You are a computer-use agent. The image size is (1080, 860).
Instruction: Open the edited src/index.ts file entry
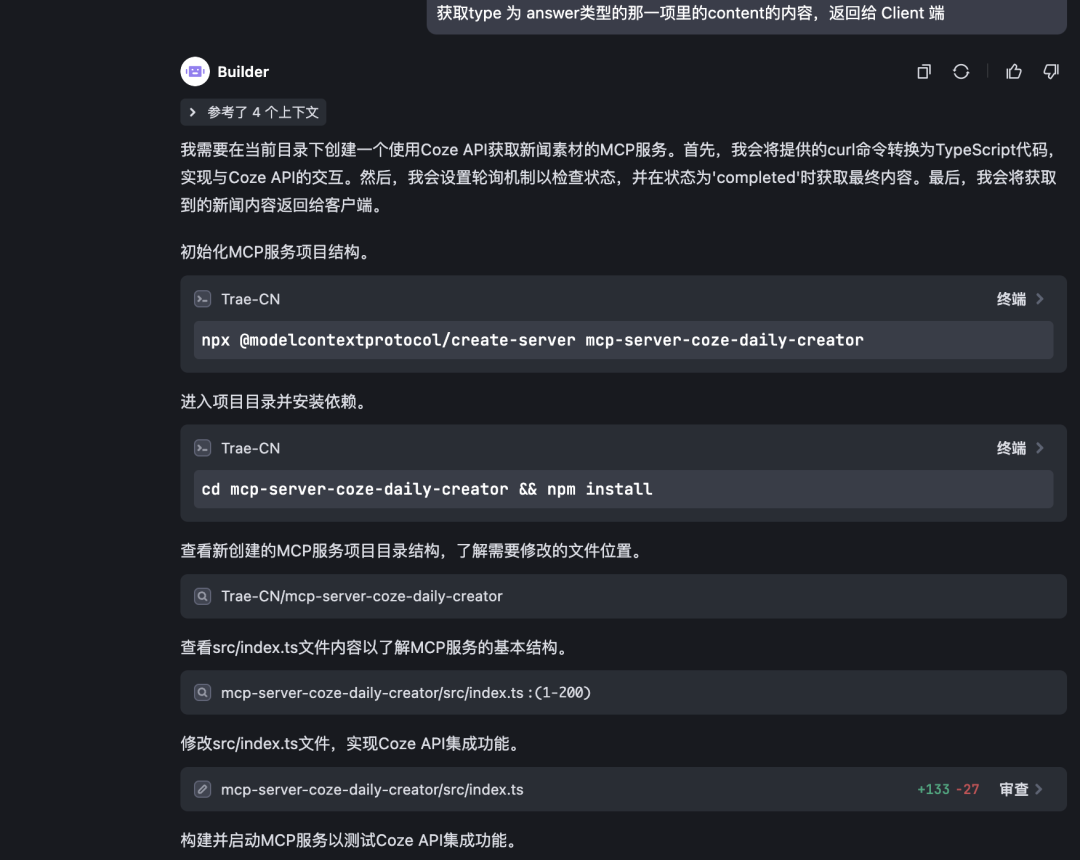(372, 789)
